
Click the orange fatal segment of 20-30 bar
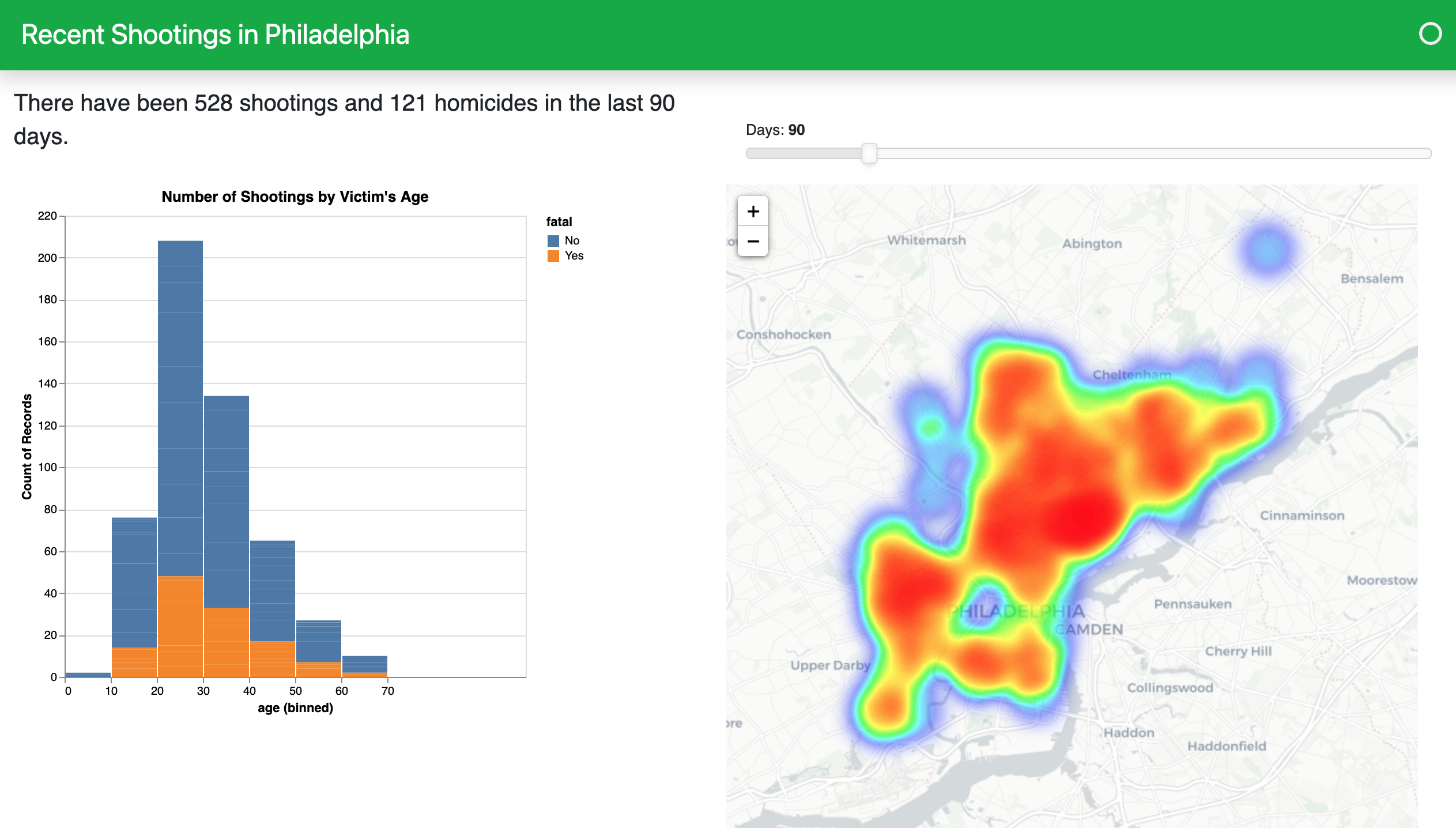[180, 627]
